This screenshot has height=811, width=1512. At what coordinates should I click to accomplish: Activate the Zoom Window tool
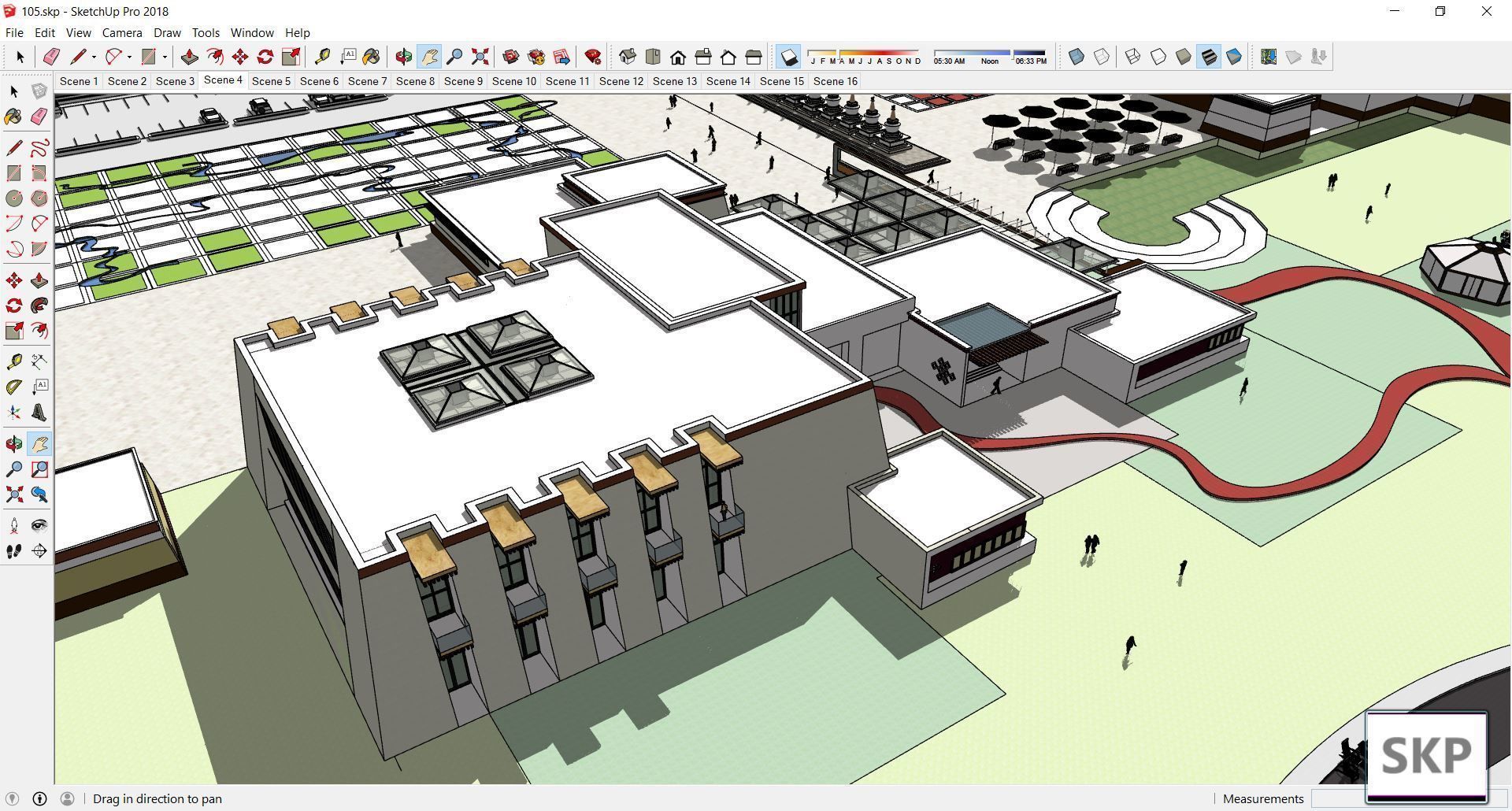[x=39, y=469]
